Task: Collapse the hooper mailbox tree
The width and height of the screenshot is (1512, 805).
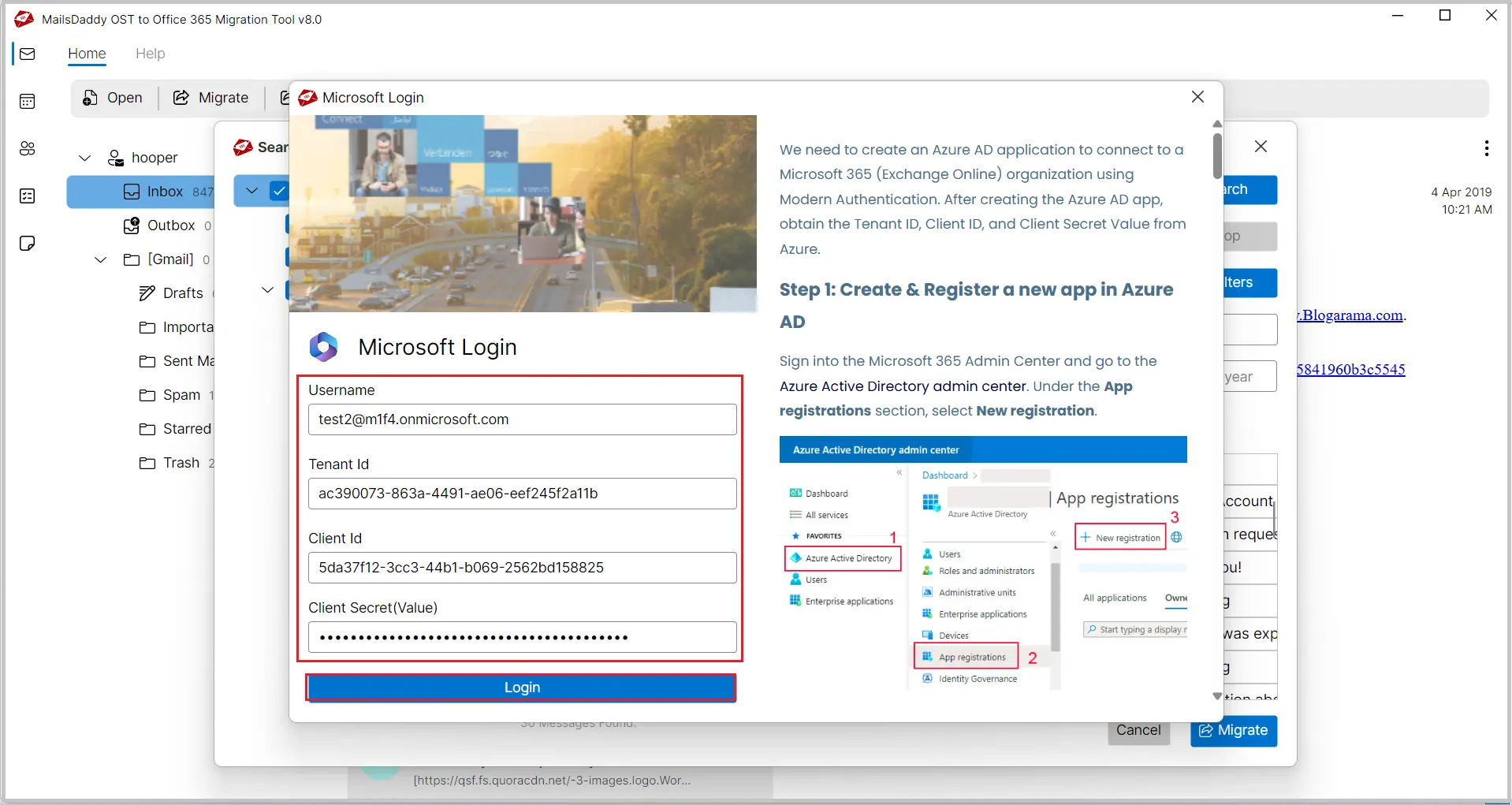Action: pyautogui.click(x=85, y=158)
